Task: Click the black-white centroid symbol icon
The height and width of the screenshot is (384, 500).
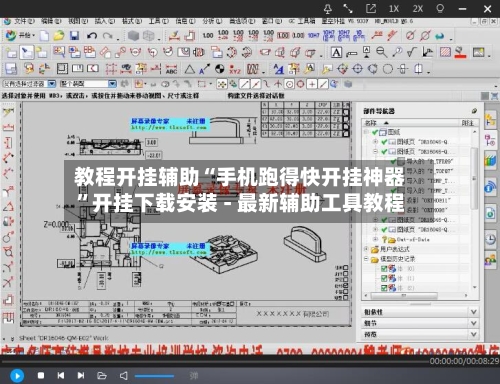Action: pyautogui.click(x=219, y=69)
